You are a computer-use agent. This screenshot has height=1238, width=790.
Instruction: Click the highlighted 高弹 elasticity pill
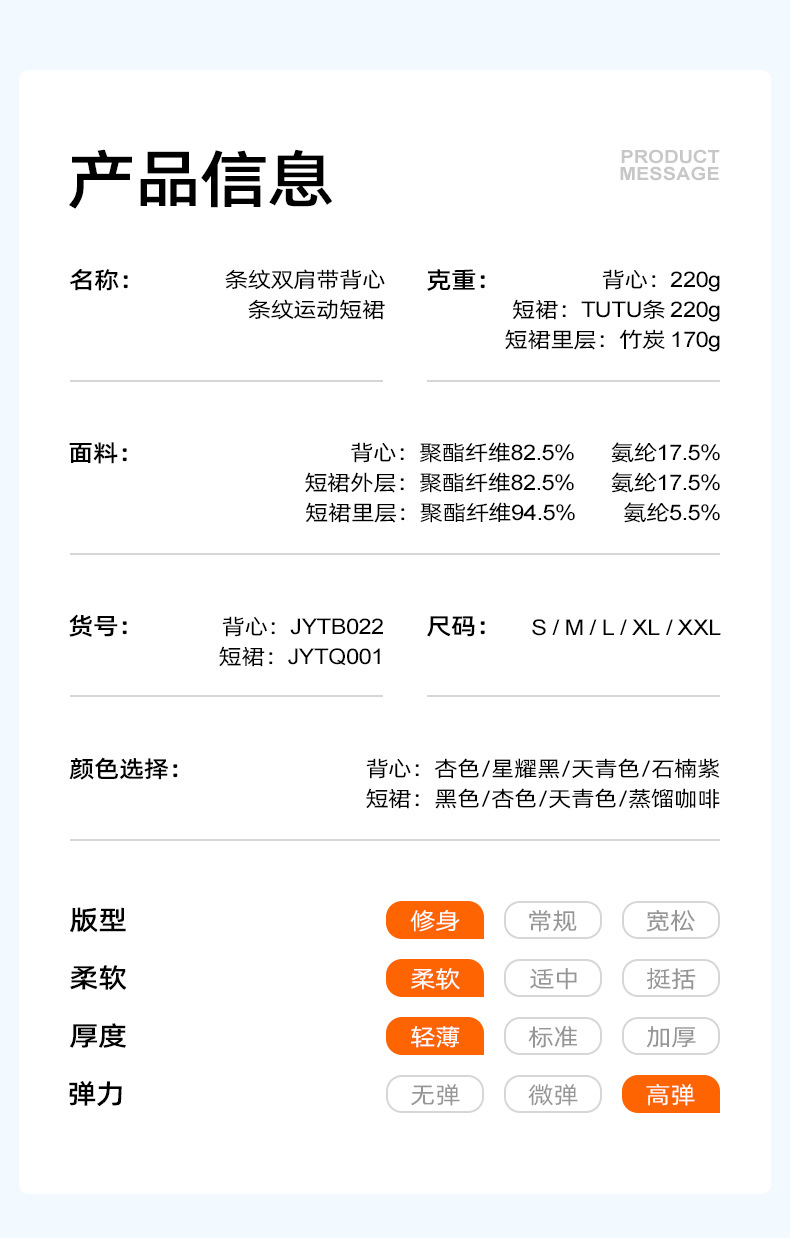click(x=670, y=1094)
